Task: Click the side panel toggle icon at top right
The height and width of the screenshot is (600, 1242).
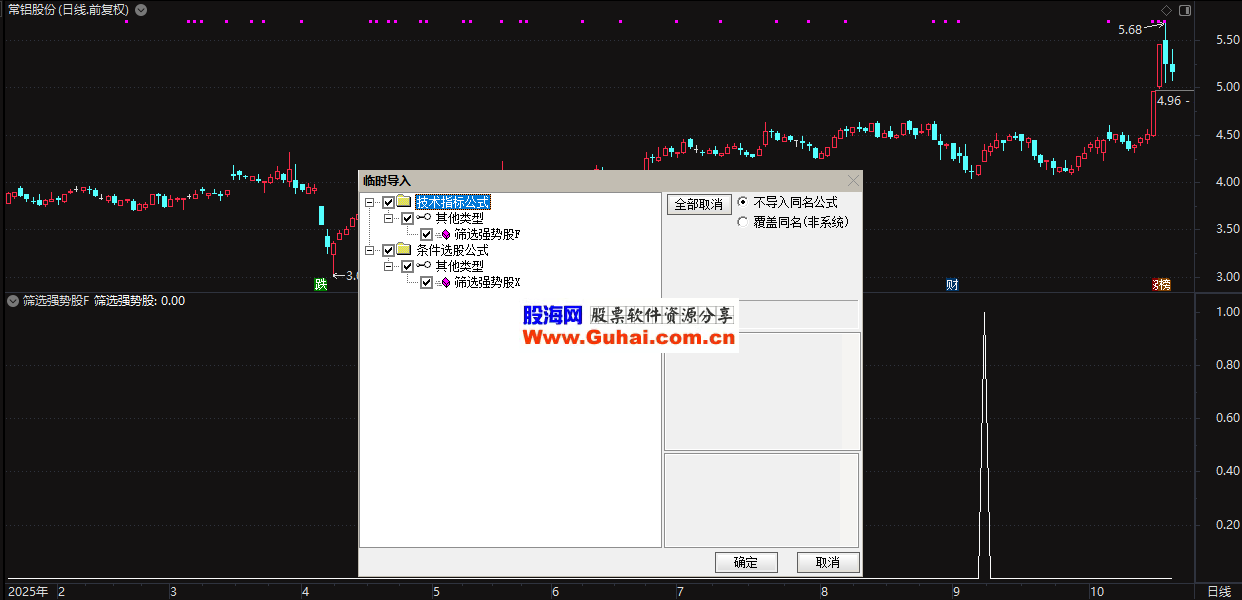Action: point(1185,10)
